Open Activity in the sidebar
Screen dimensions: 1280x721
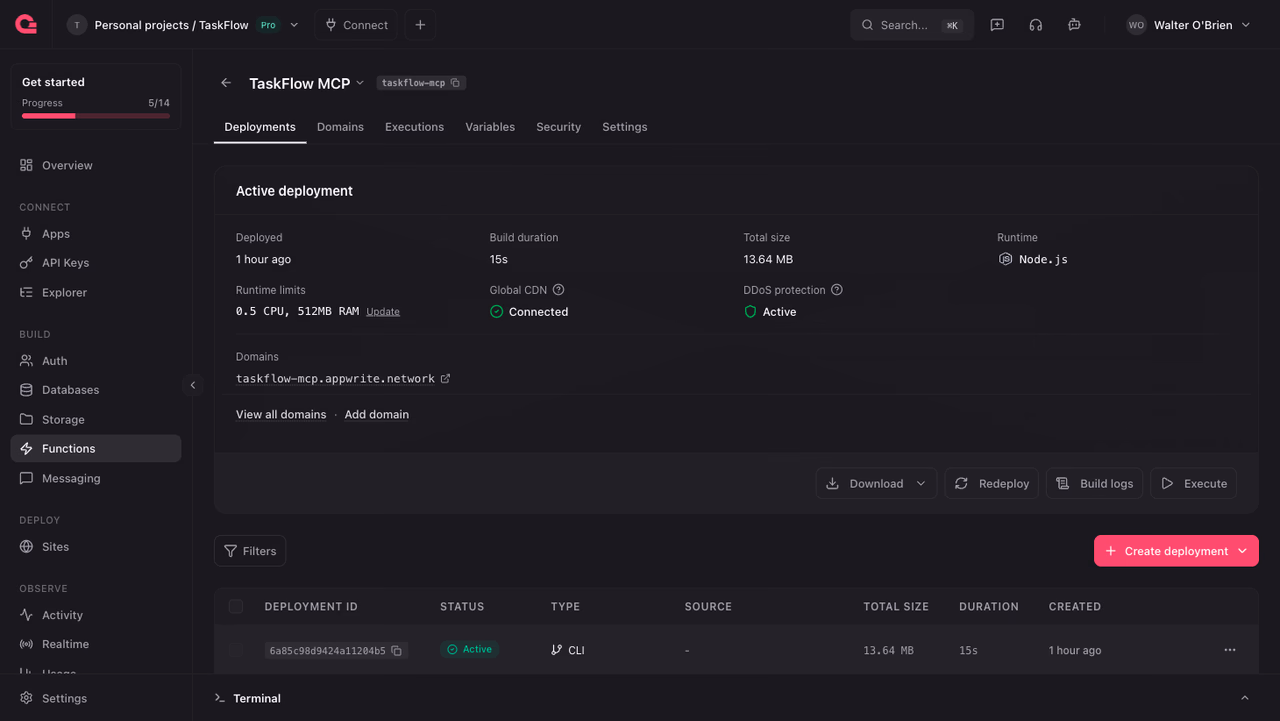coord(96,616)
